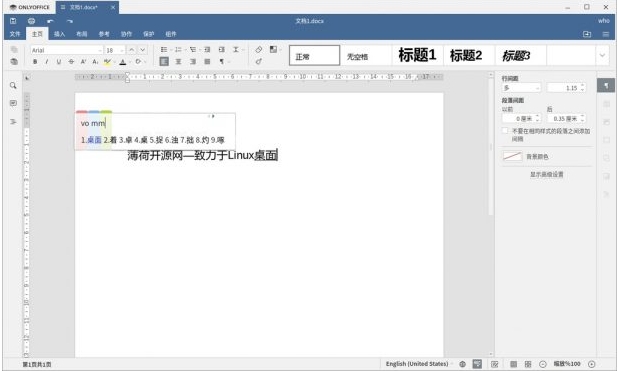Screen dimensions: 620x372
Task: Apply the 标题2 style
Action: (469, 56)
